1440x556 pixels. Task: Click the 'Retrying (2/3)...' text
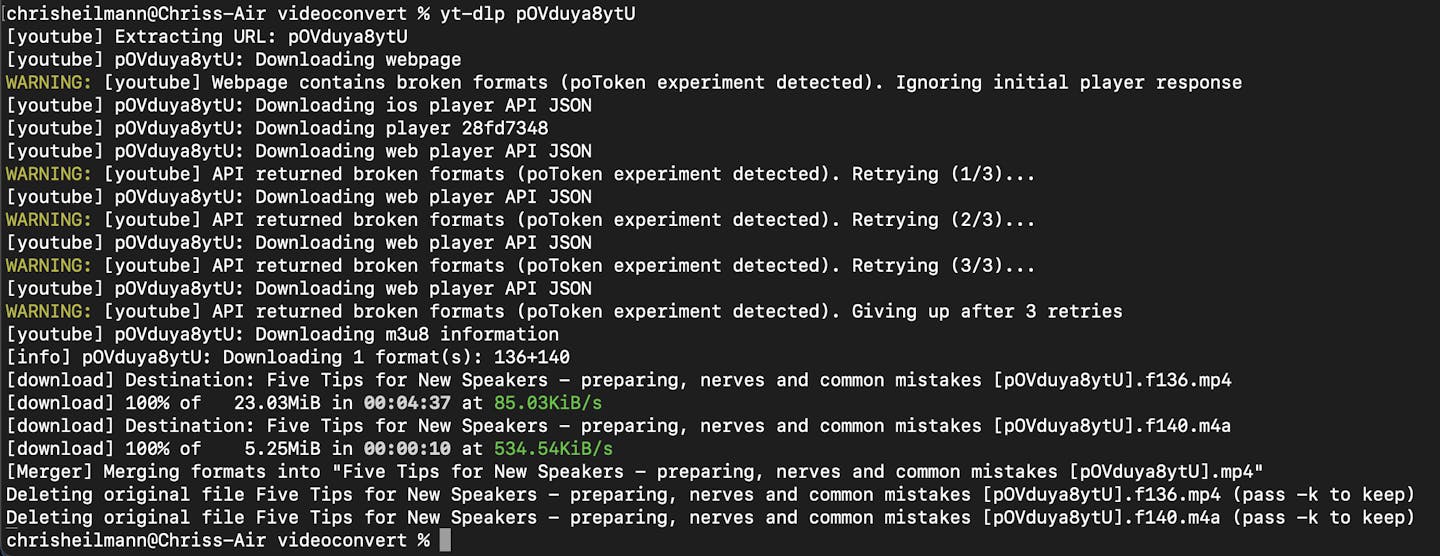tap(943, 220)
